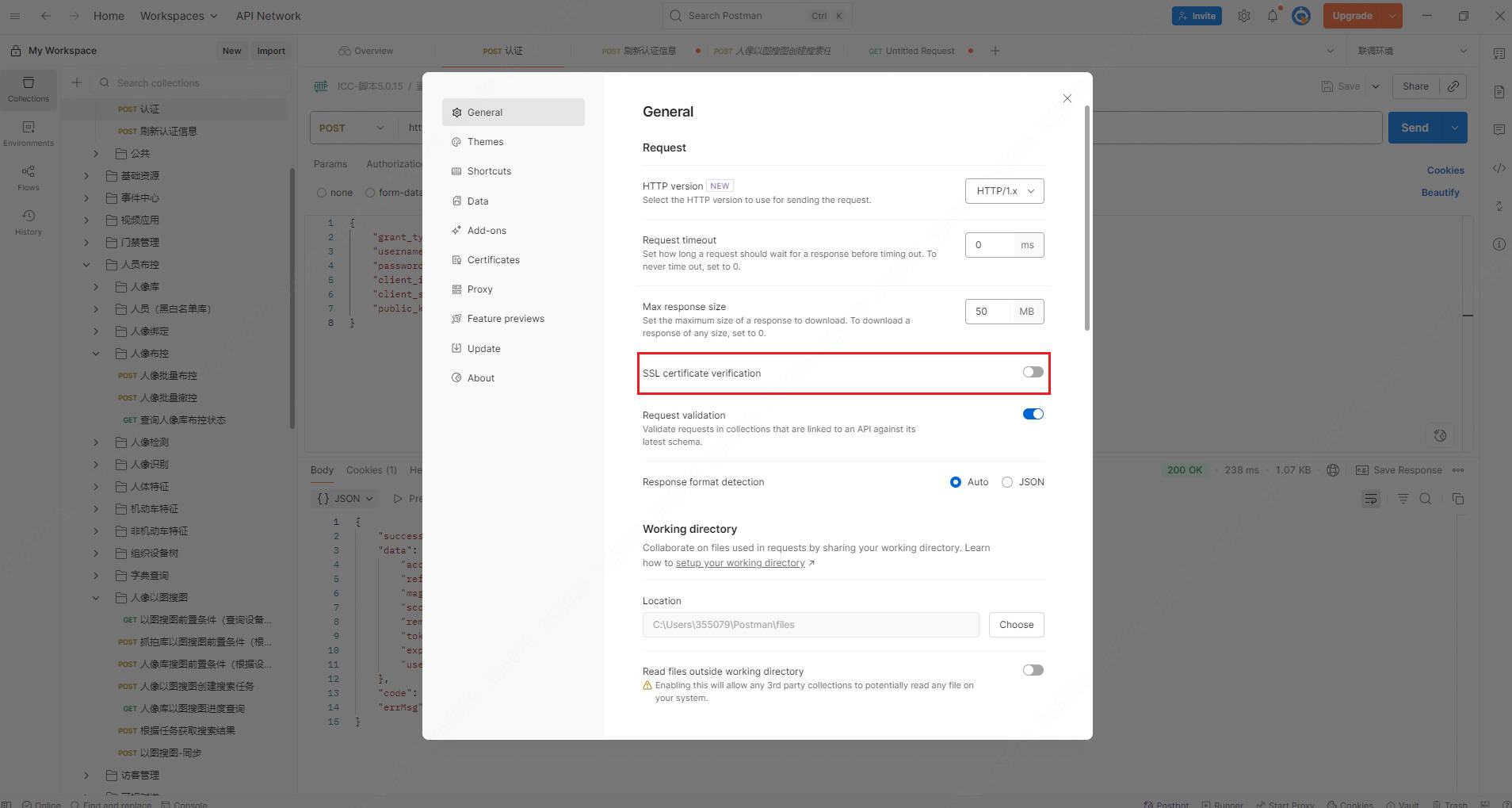The width and height of the screenshot is (1512, 808).
Task: Select JSON response format radio button
Action: [1007, 482]
